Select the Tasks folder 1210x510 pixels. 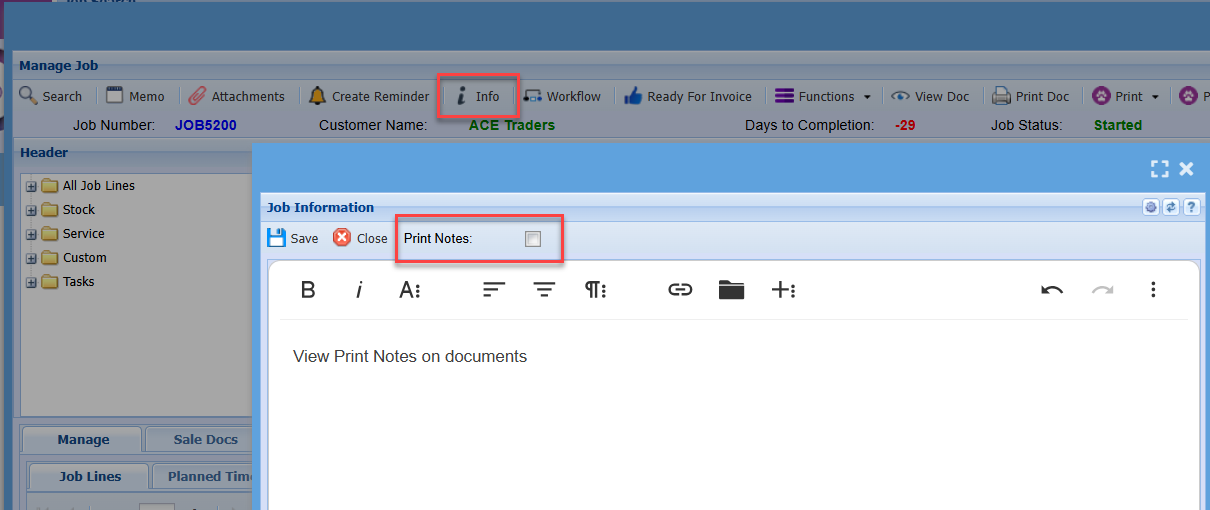(68, 281)
